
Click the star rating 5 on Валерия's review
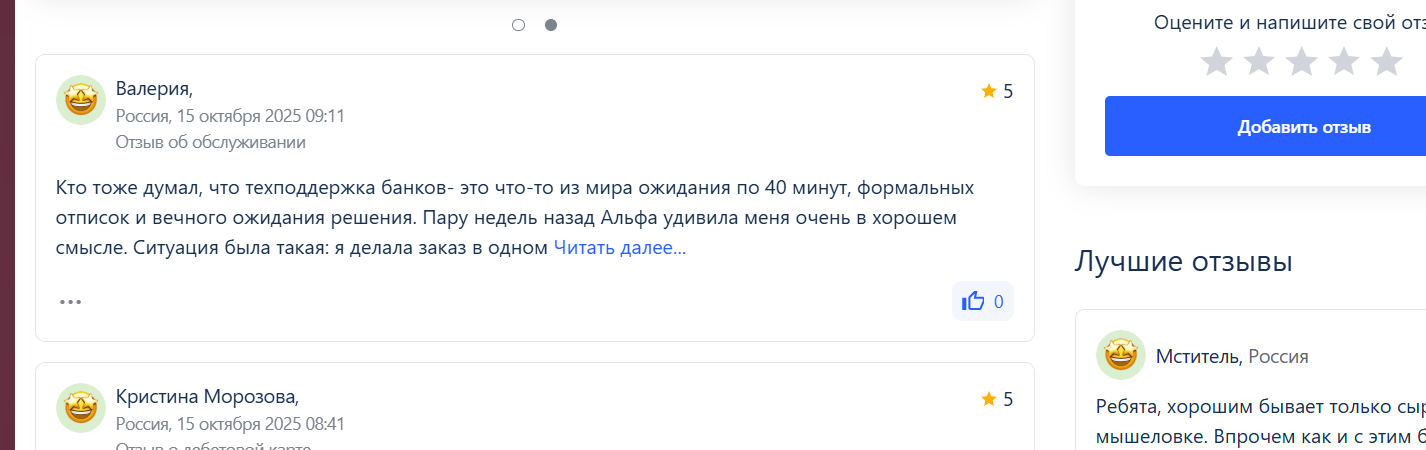997,91
